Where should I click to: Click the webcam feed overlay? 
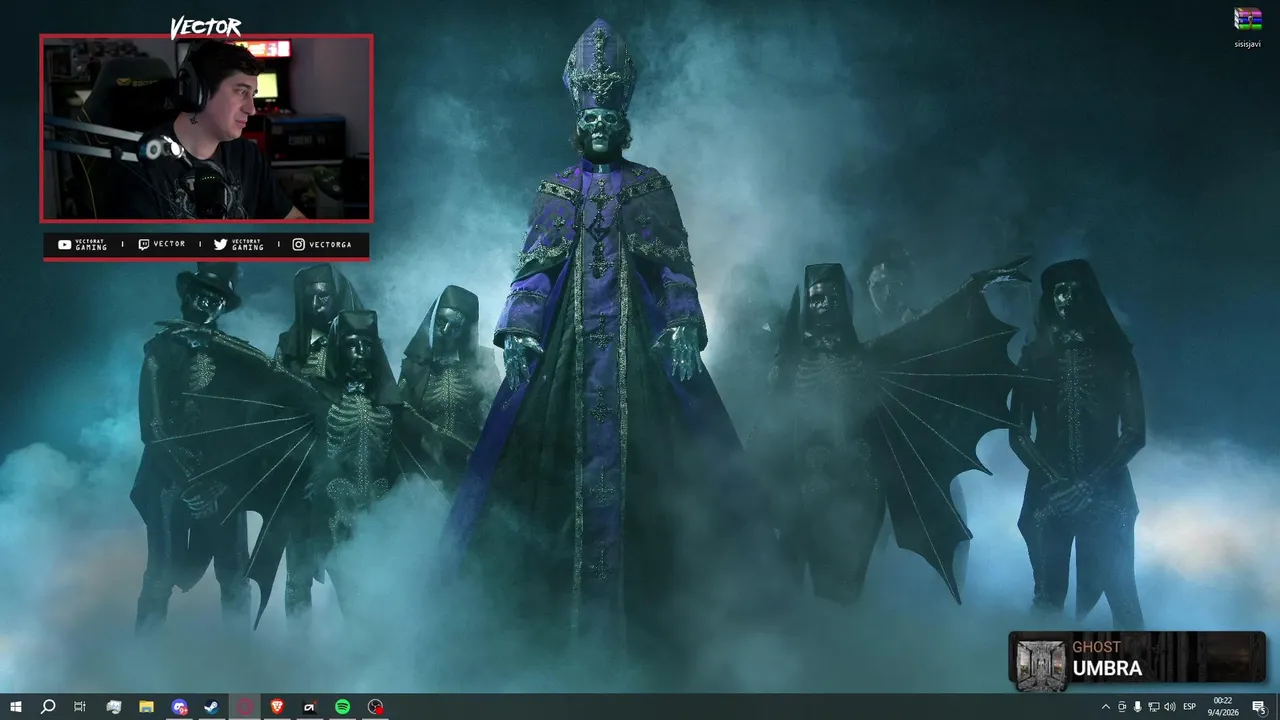[x=206, y=128]
